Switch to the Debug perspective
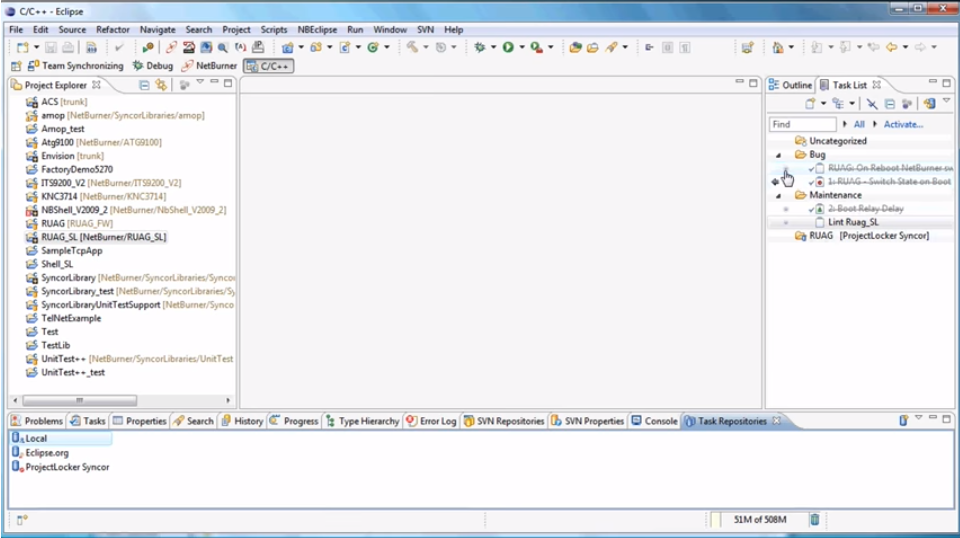The width and height of the screenshot is (960, 538). (x=153, y=66)
